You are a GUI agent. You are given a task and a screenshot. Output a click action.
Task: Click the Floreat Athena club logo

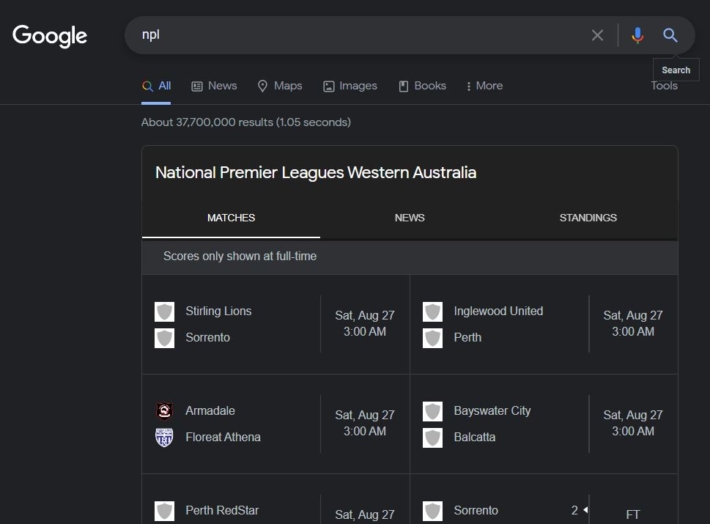[x=164, y=437]
